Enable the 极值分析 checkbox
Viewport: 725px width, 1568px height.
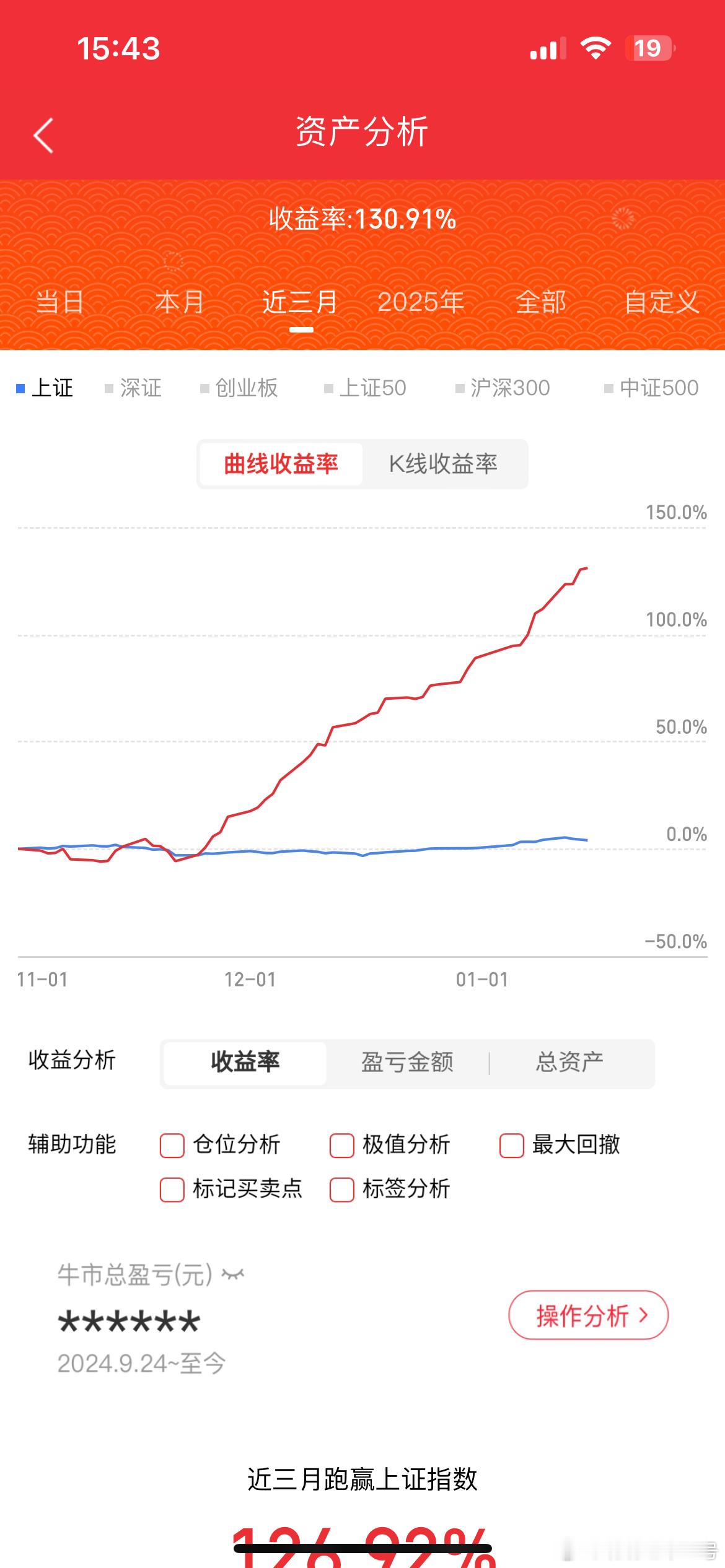point(341,1145)
